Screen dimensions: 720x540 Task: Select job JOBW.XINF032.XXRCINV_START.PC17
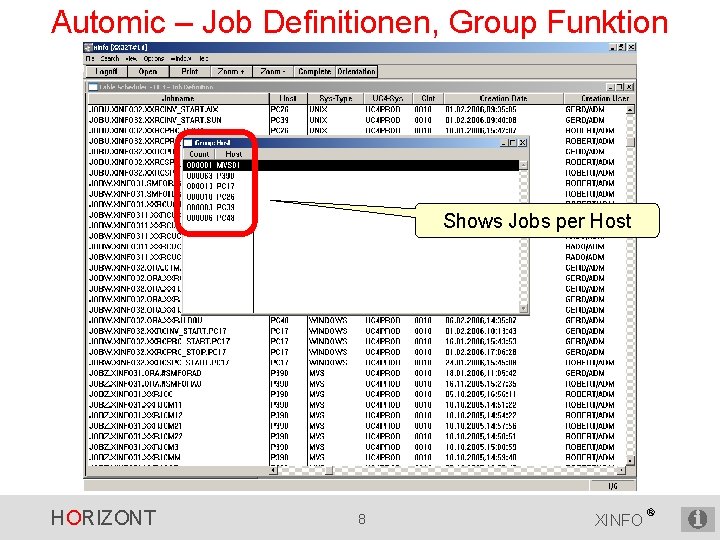[x=157, y=331]
